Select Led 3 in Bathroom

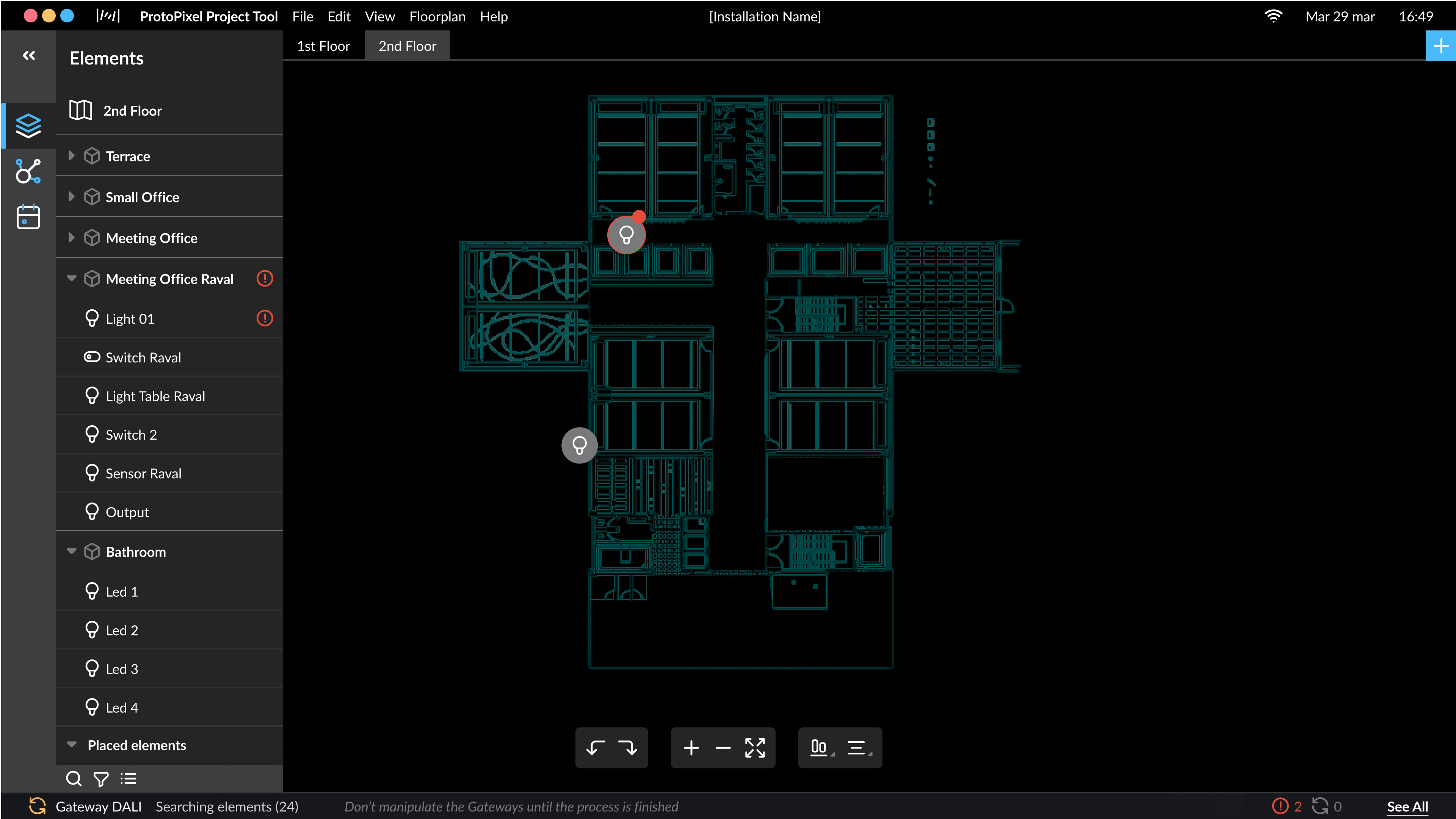pos(169,669)
